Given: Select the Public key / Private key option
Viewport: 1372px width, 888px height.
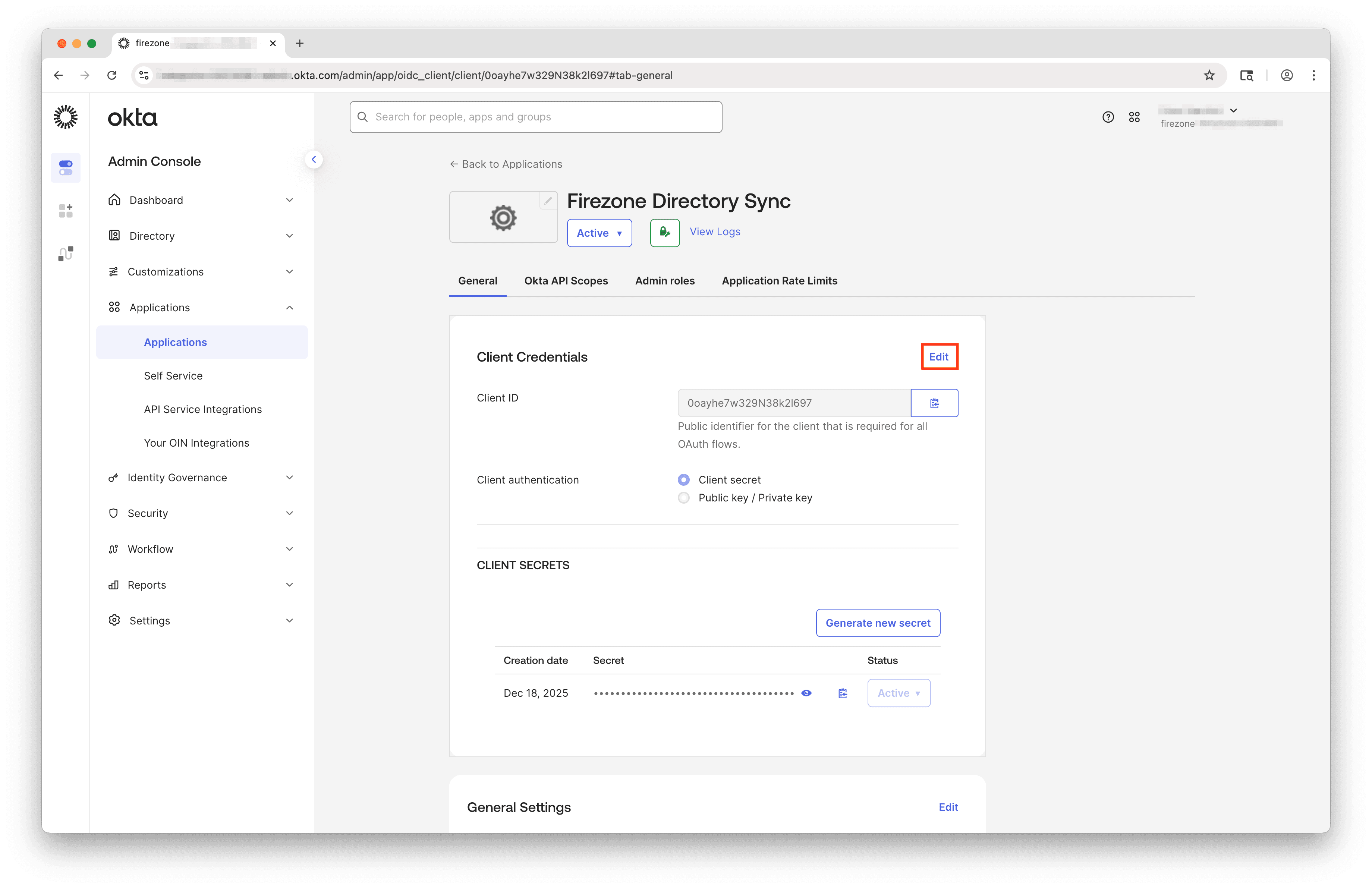Looking at the screenshot, I should point(684,498).
